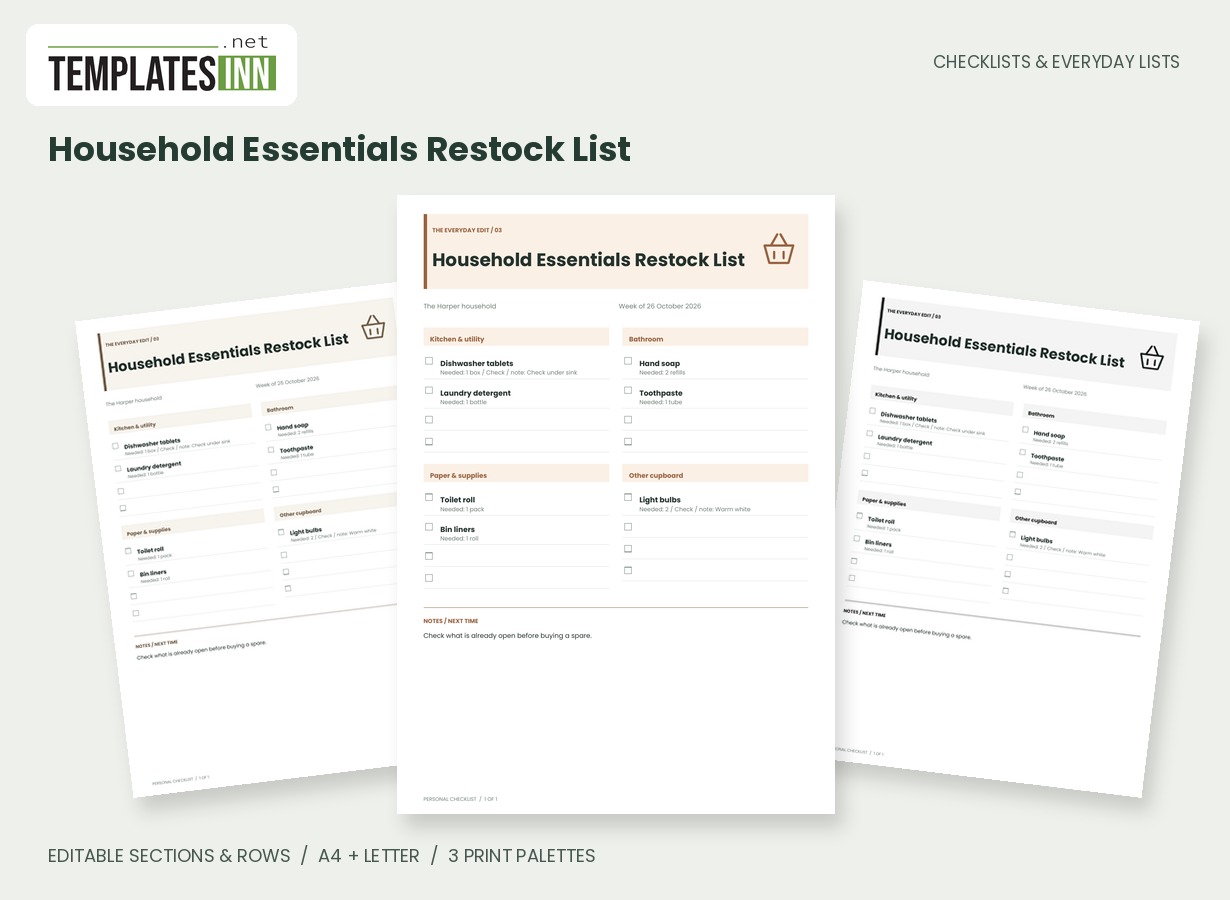Screen dimensions: 1230x900
Task: Click 'Check what is already open' note, center page
Action: (x=507, y=636)
